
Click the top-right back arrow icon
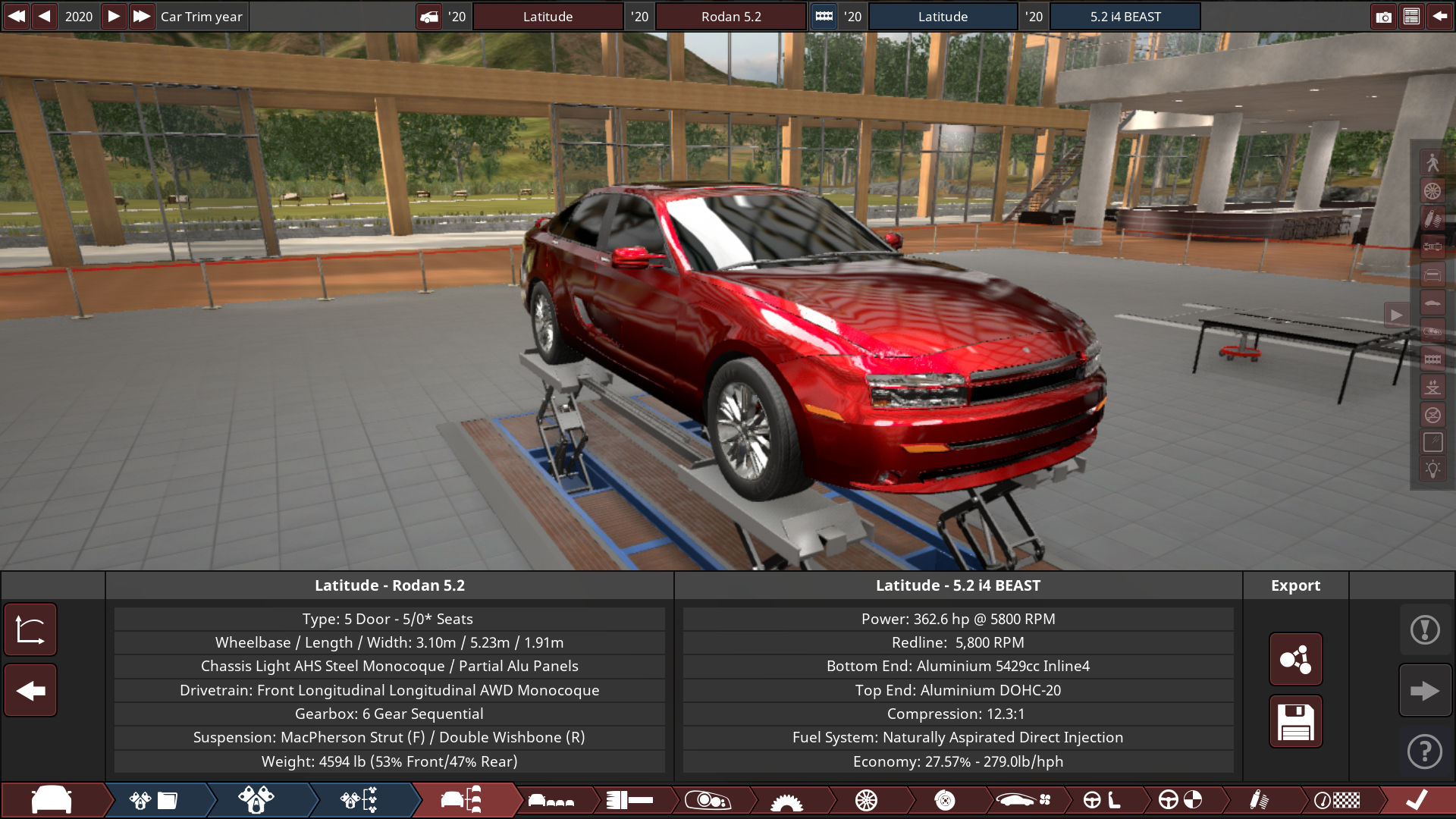1439,16
